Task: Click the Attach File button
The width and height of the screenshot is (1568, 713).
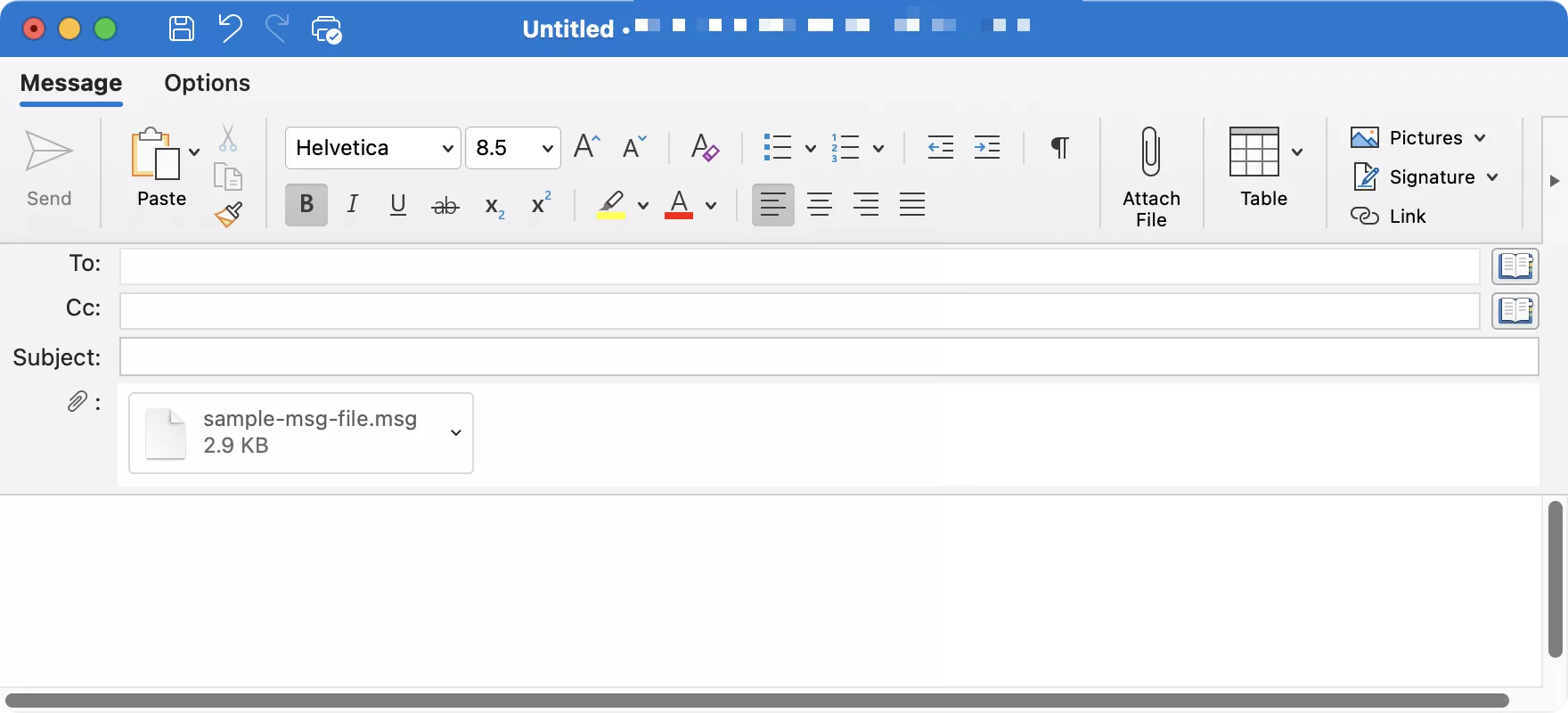Action: pyautogui.click(x=1151, y=176)
